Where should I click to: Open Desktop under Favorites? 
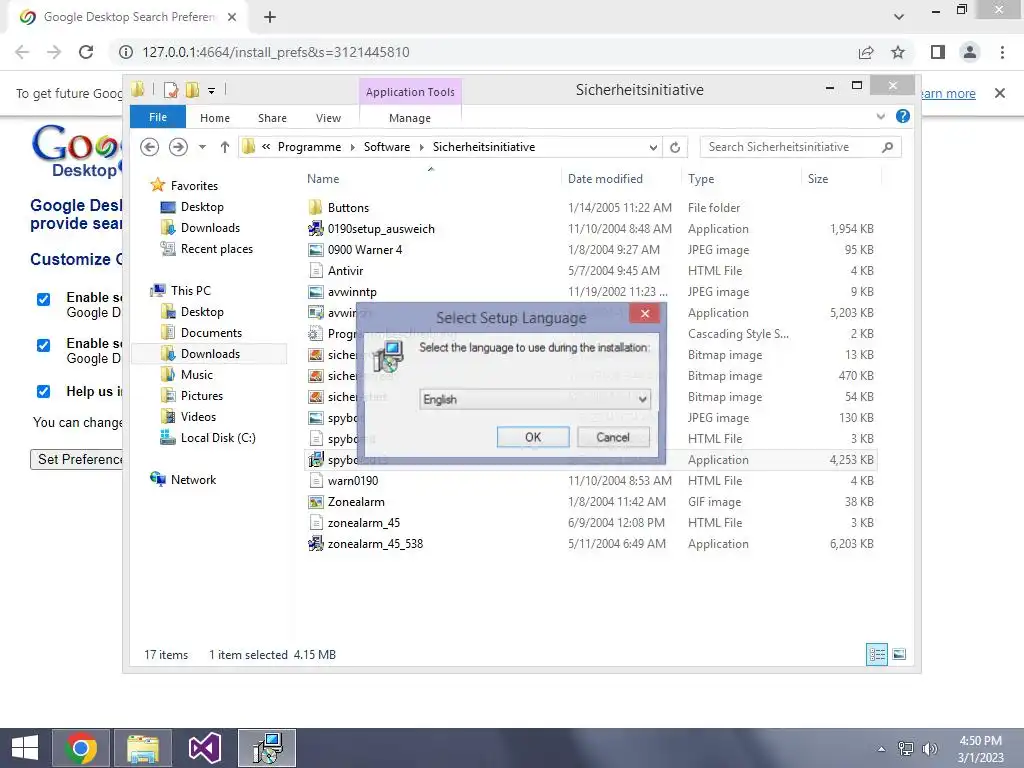(202, 206)
